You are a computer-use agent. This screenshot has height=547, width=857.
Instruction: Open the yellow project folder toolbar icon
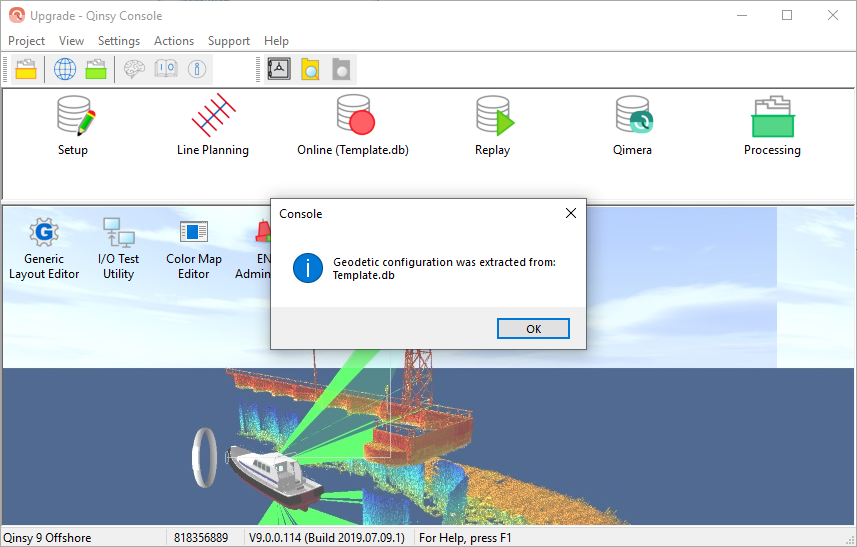pyautogui.click(x=26, y=69)
